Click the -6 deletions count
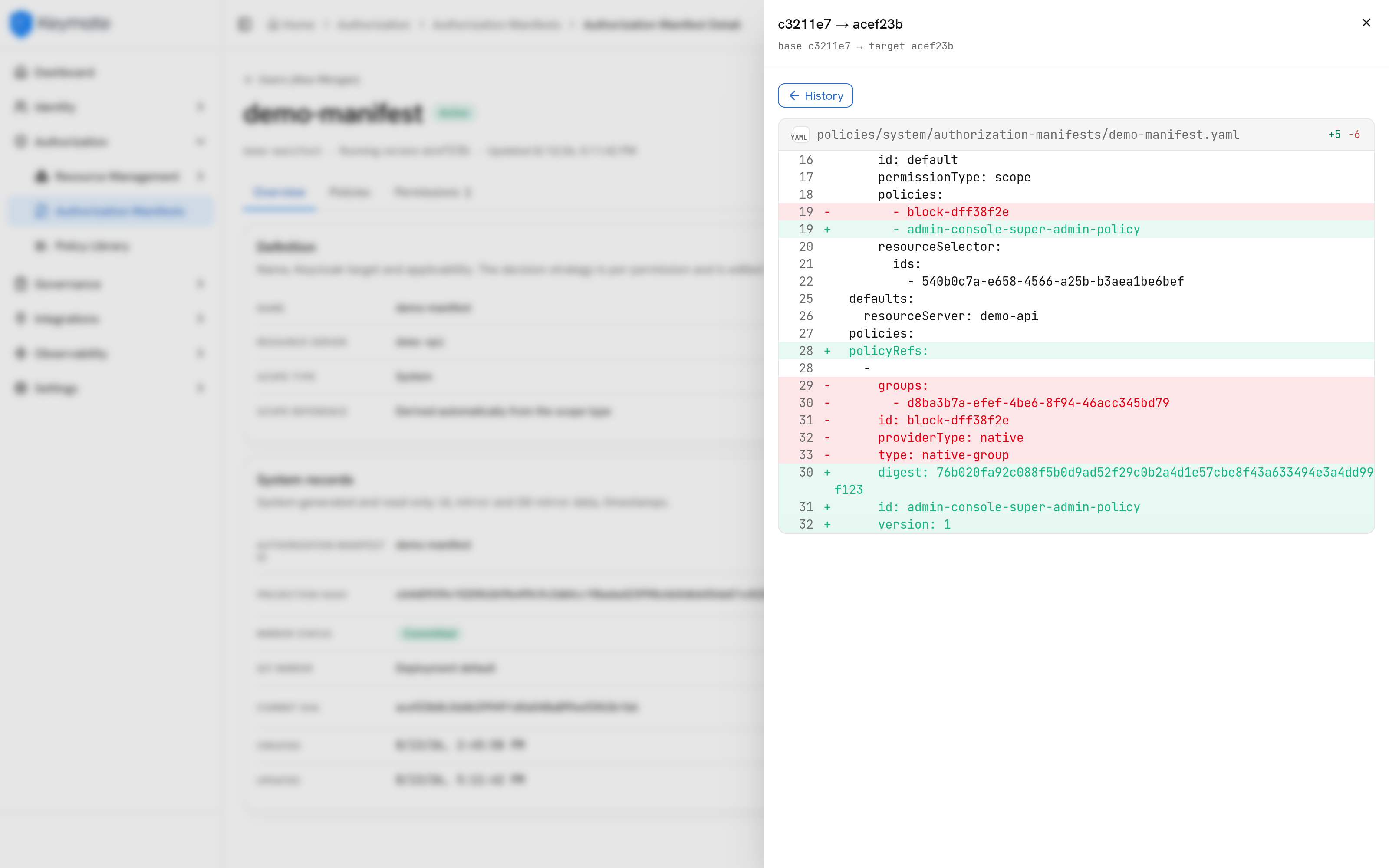 click(1354, 135)
